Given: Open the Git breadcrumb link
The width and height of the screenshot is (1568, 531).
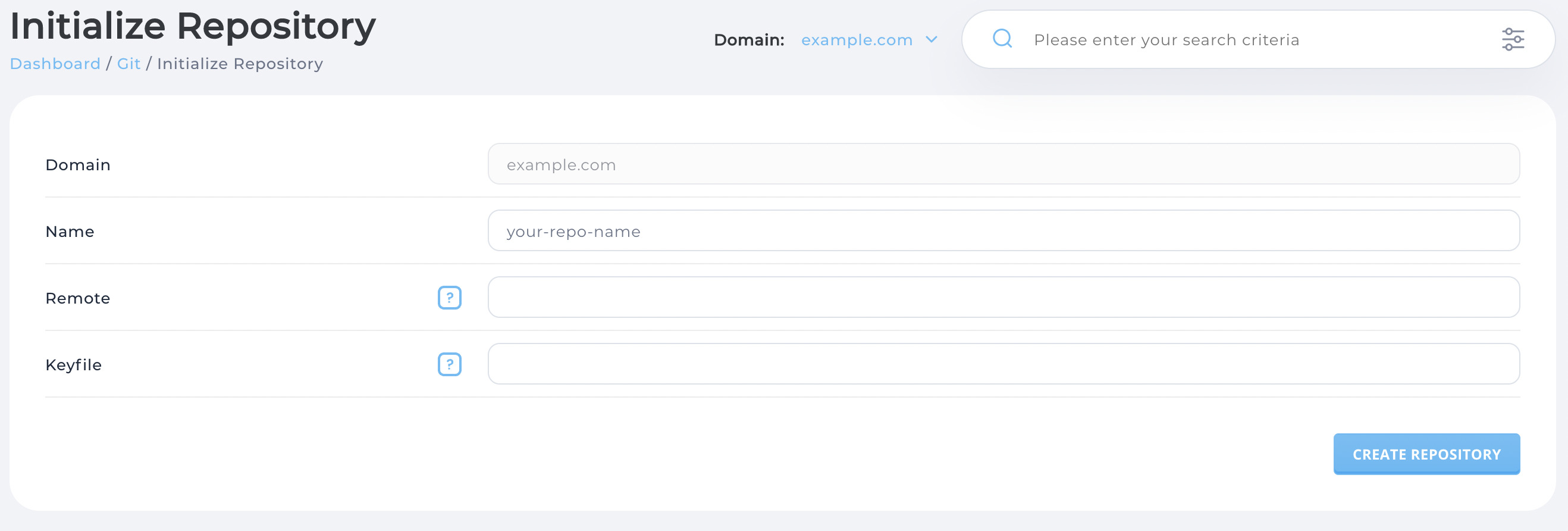Looking at the screenshot, I should tap(128, 64).
